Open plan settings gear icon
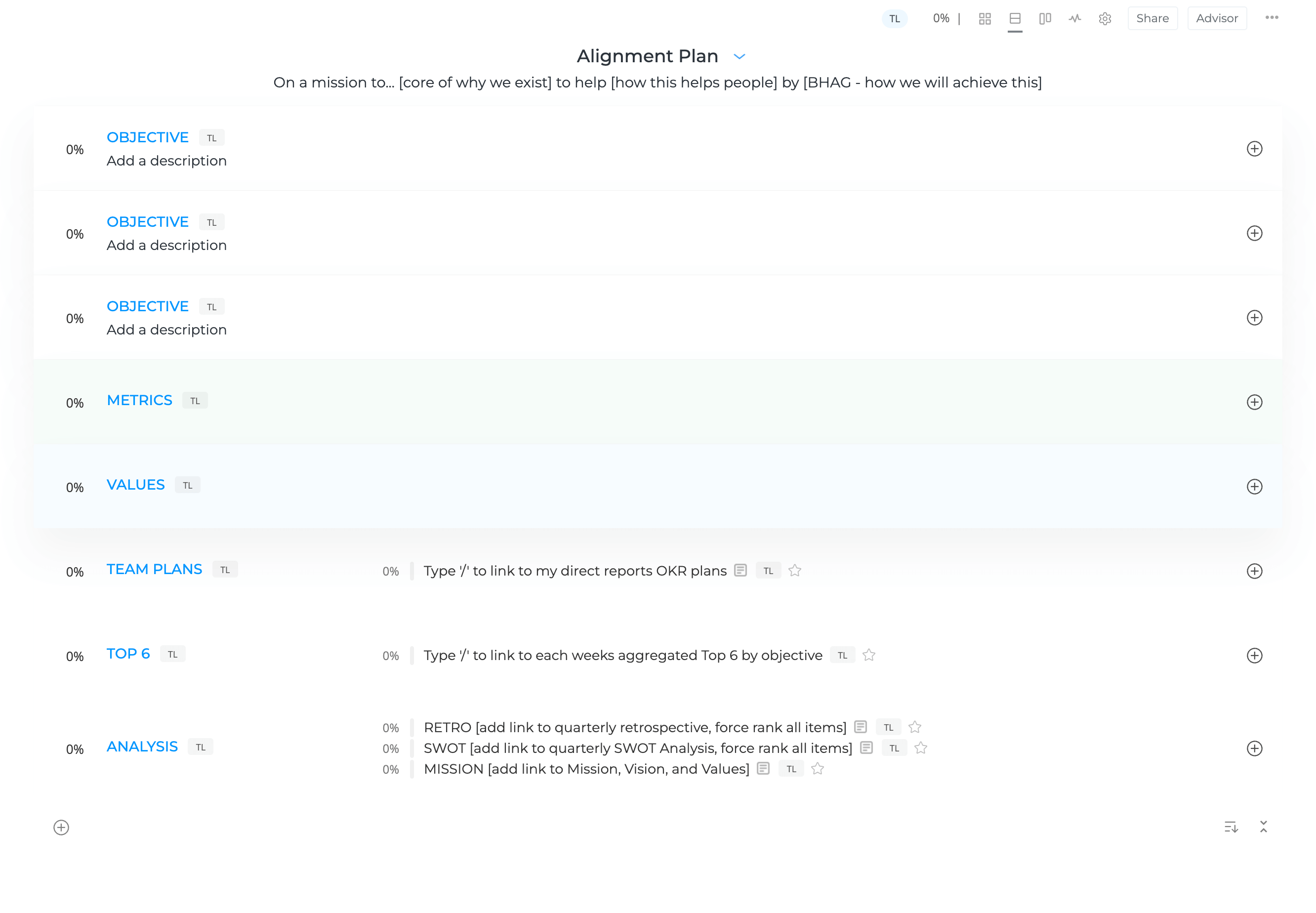This screenshot has width=1316, height=913. click(x=1105, y=19)
